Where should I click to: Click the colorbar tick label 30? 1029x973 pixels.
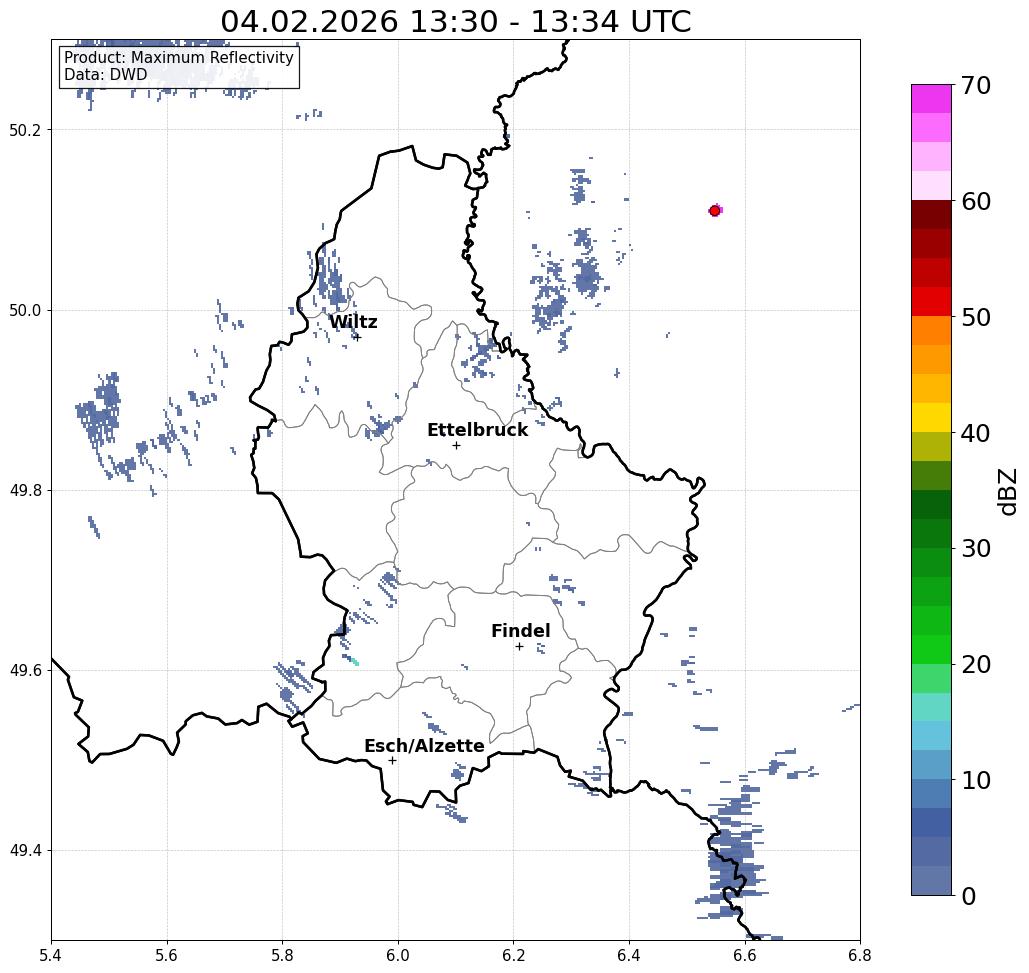point(975,549)
